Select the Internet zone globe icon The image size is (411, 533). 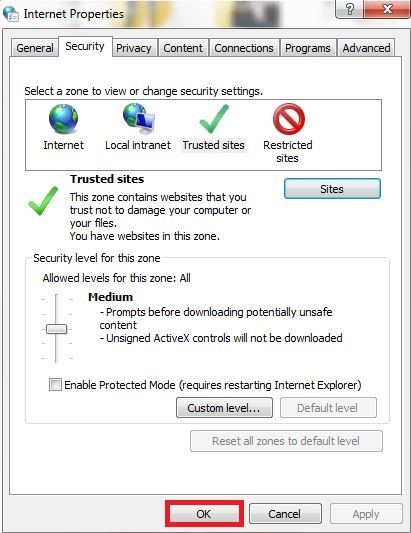pos(64,119)
